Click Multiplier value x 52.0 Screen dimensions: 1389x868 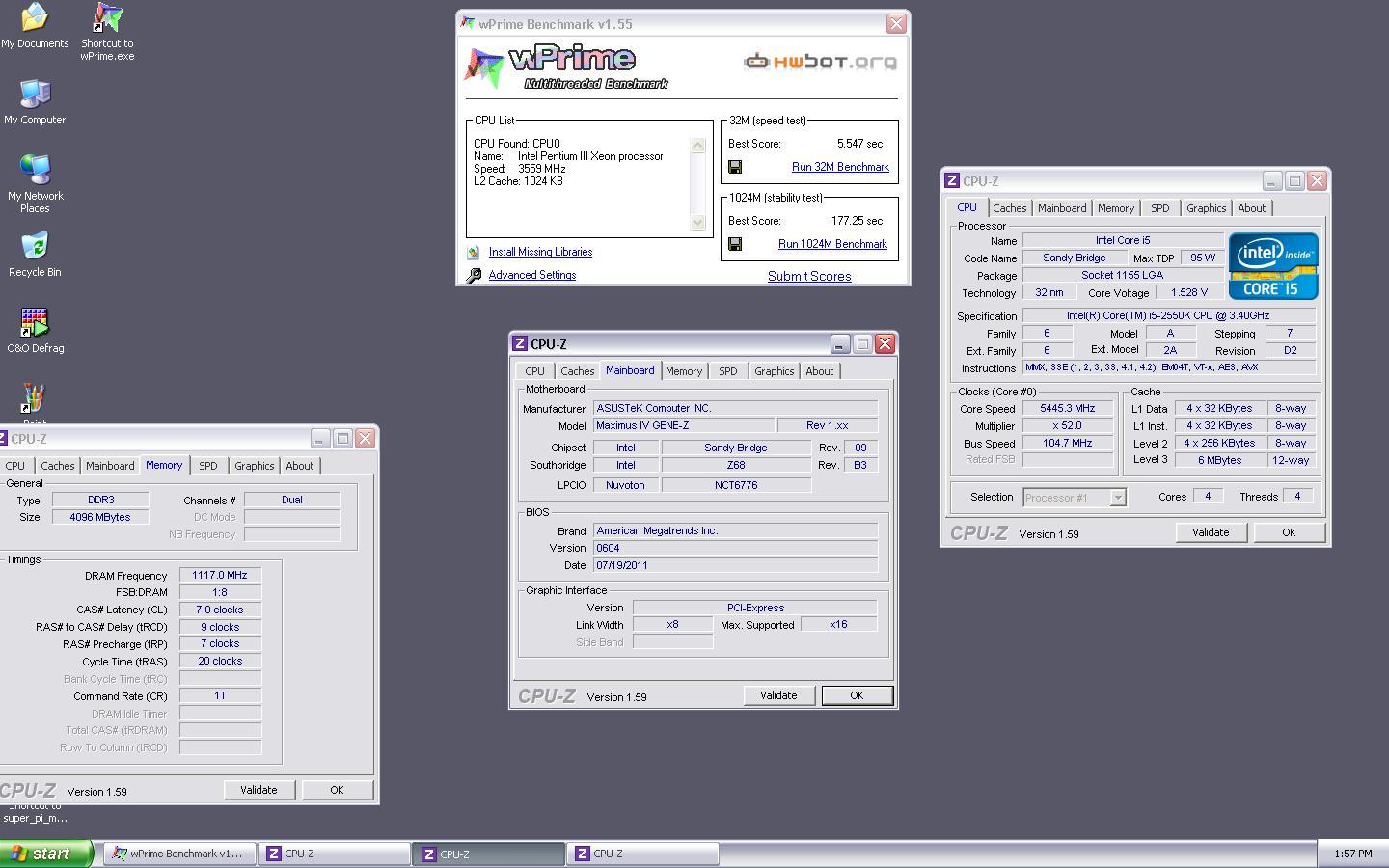tap(1068, 425)
